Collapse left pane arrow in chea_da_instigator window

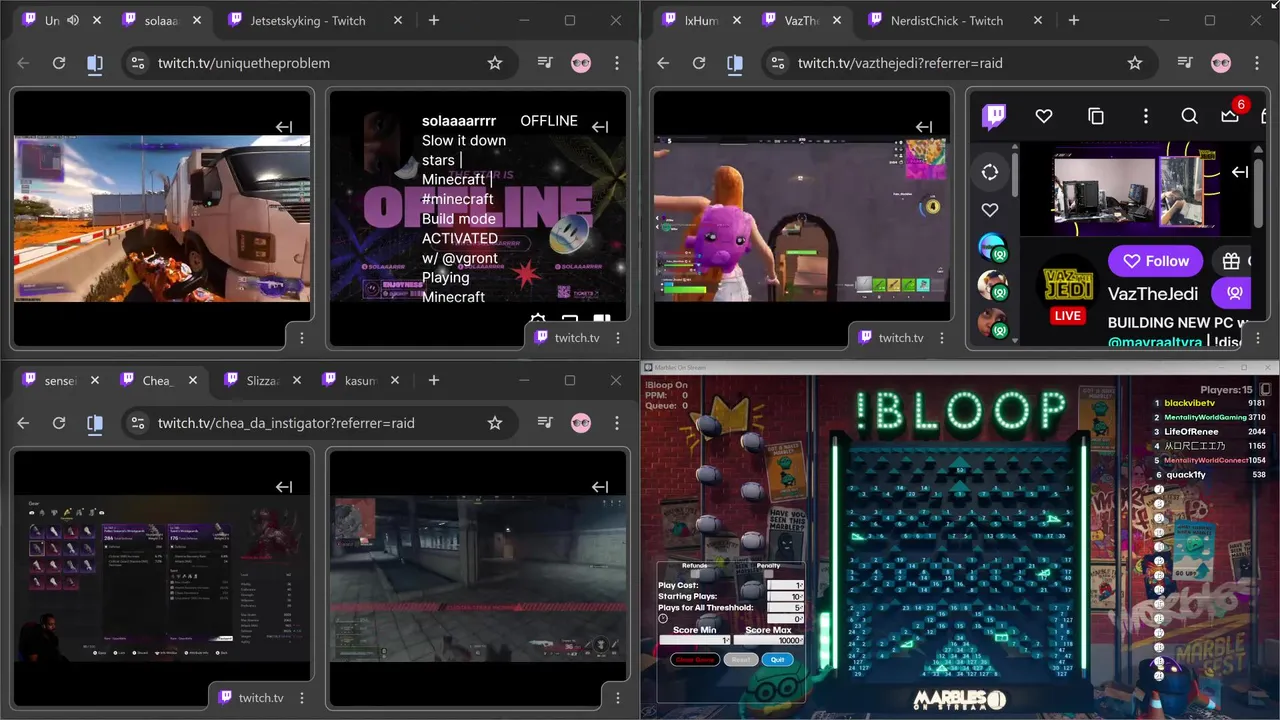(284, 487)
